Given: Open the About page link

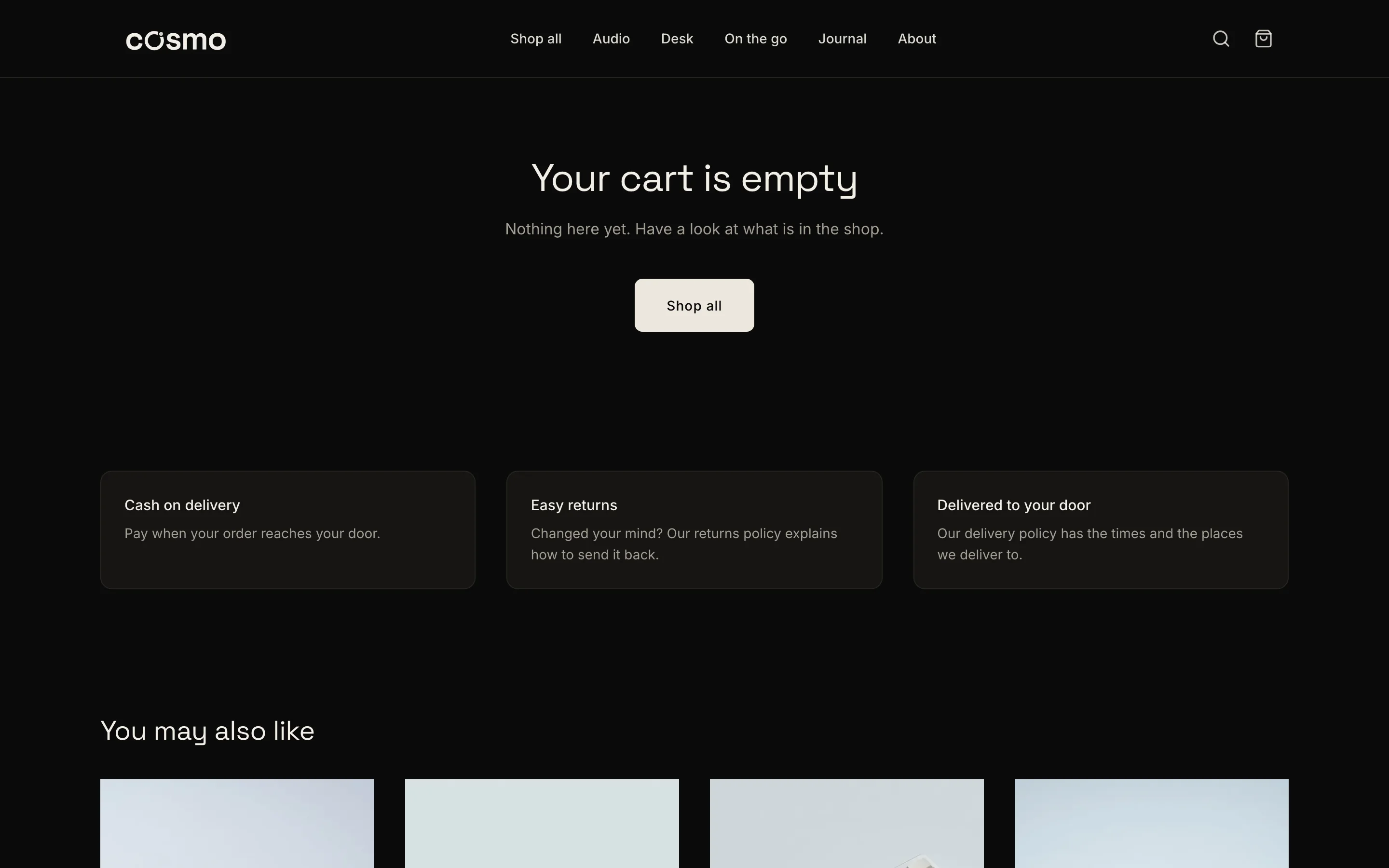Looking at the screenshot, I should (x=917, y=39).
